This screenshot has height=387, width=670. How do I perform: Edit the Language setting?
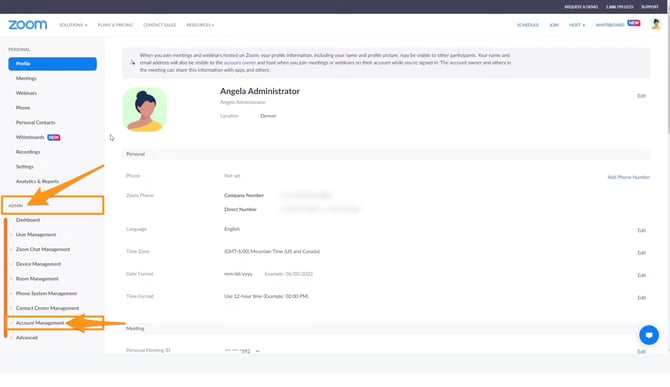click(x=641, y=231)
